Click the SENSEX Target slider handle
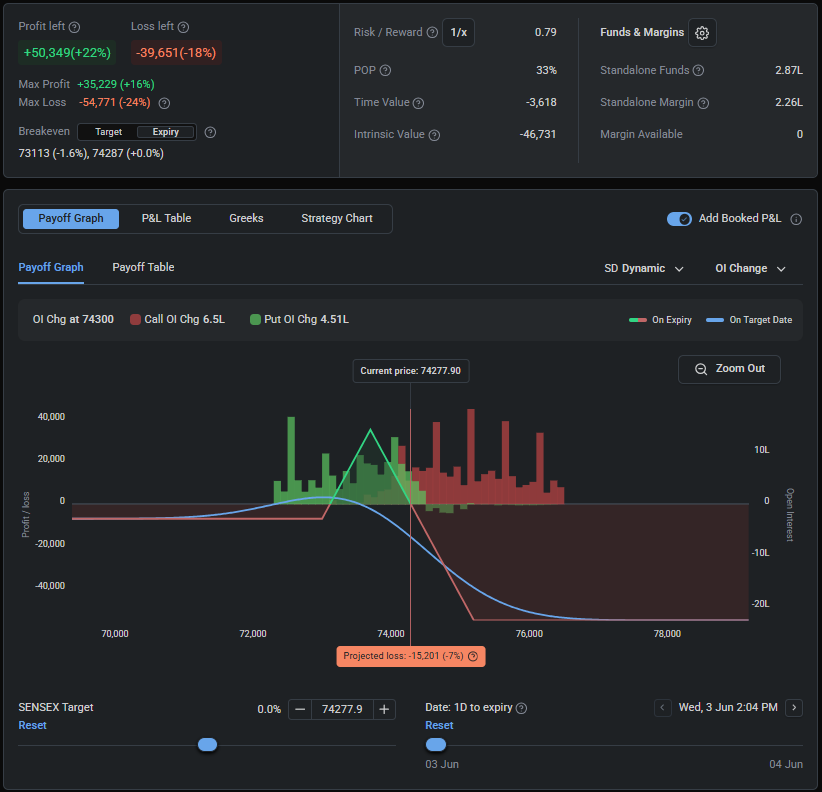This screenshot has height=792, width=822. click(208, 745)
